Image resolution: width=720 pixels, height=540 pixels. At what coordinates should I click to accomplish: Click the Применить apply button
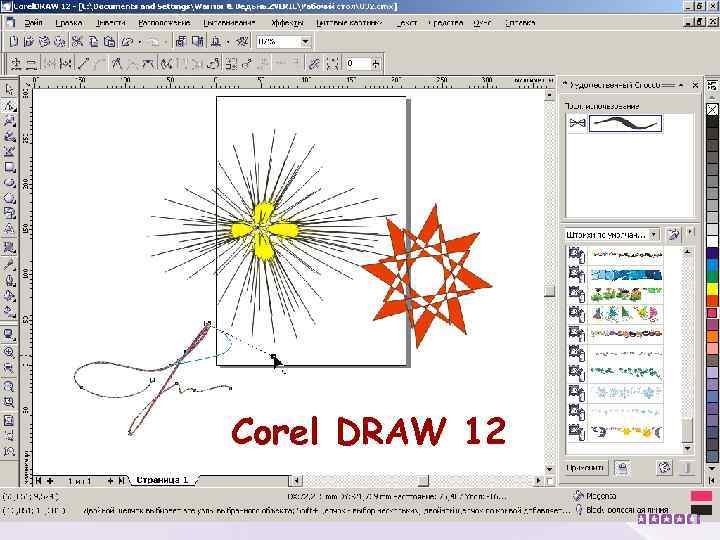pyautogui.click(x=585, y=467)
